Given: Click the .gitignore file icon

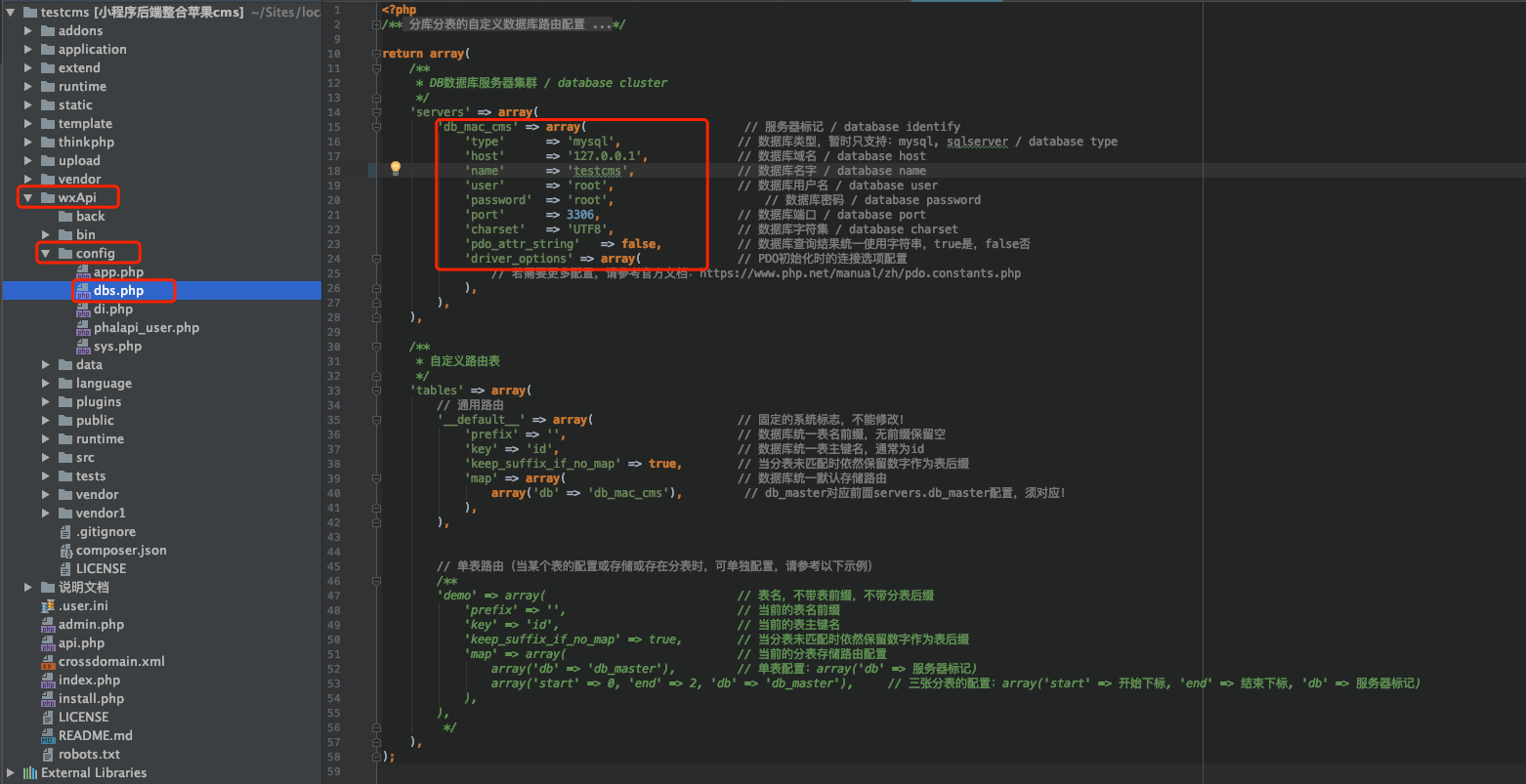Looking at the screenshot, I should (66, 532).
